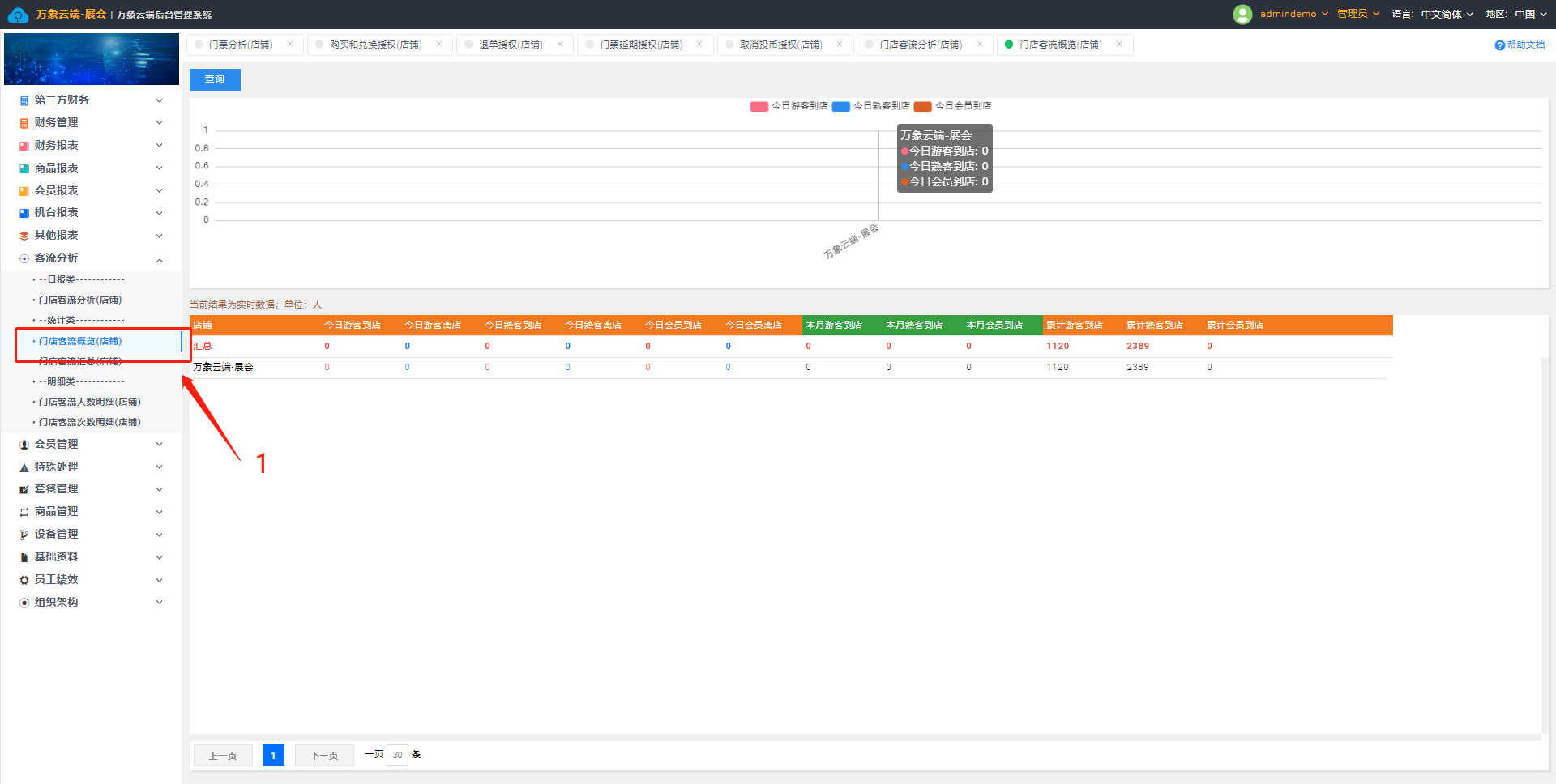This screenshot has width=1556, height=784.
Task: Close the 门票延期授权(店铺) tab
Action: 699,45
